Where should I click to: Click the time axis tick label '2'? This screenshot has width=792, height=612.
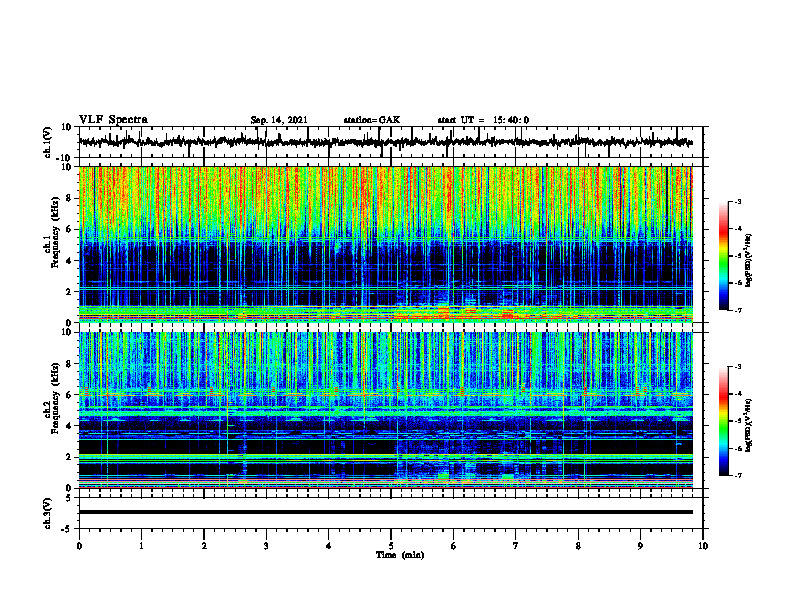[204, 546]
